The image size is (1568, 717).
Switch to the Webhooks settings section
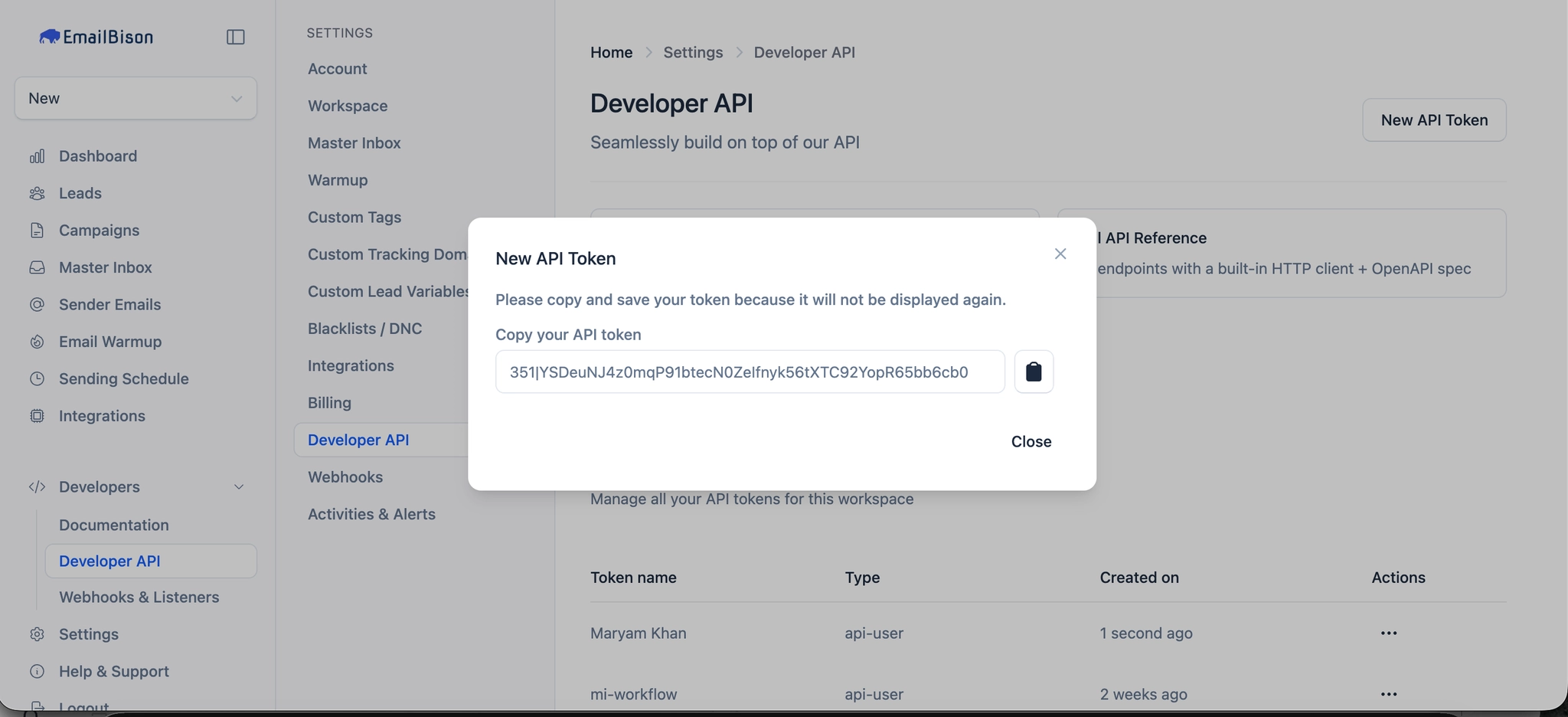[345, 476]
